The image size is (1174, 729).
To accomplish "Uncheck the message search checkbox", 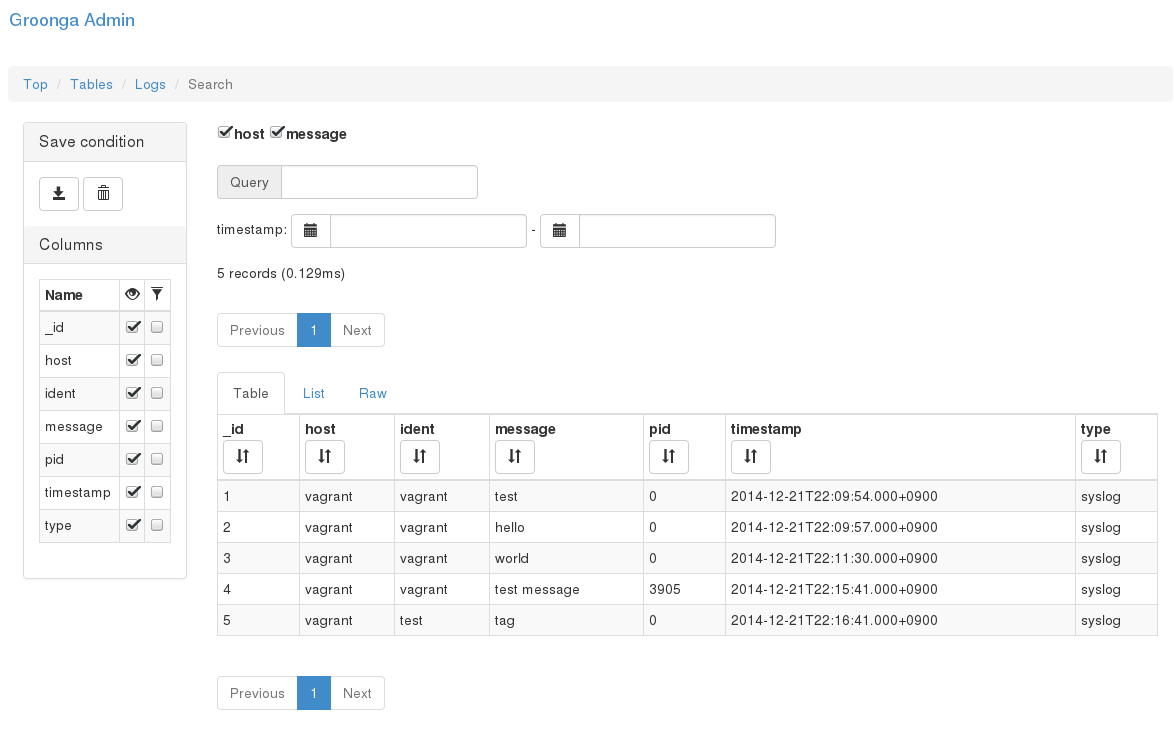I will [276, 131].
